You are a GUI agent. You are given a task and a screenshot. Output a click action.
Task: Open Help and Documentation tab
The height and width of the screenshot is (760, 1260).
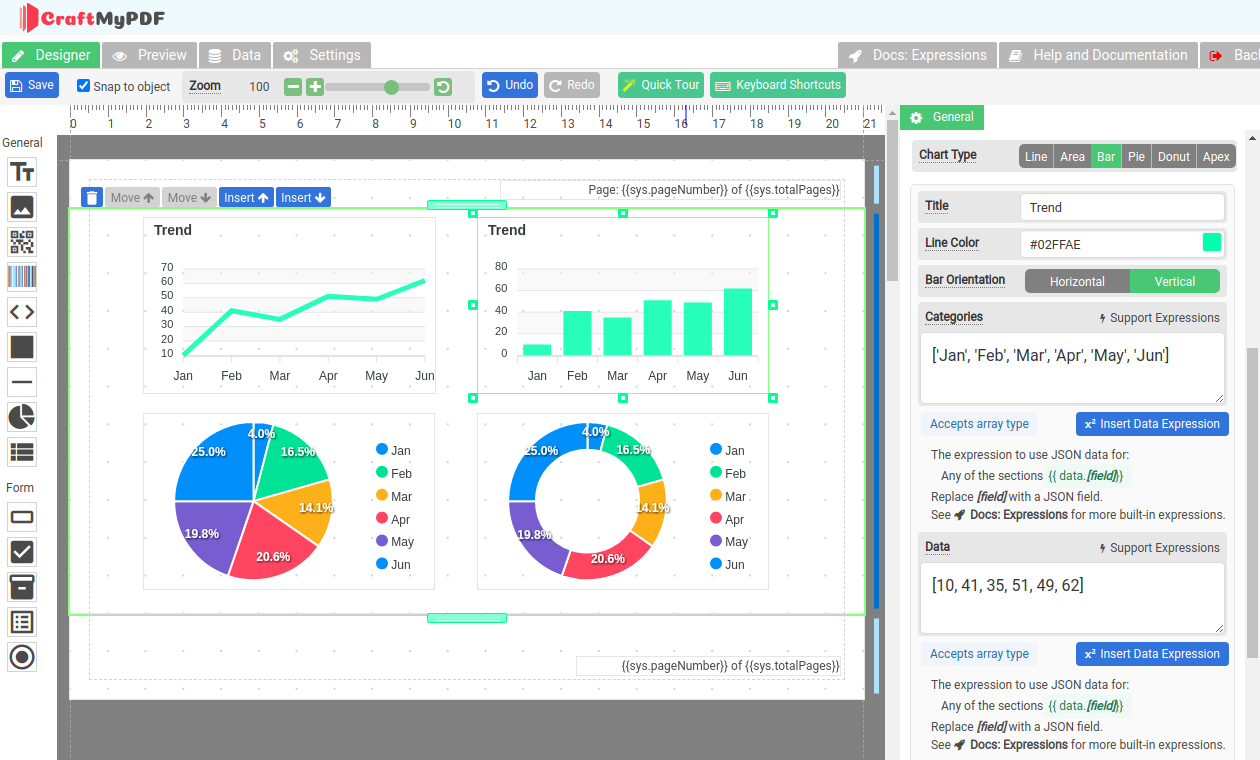click(1098, 55)
